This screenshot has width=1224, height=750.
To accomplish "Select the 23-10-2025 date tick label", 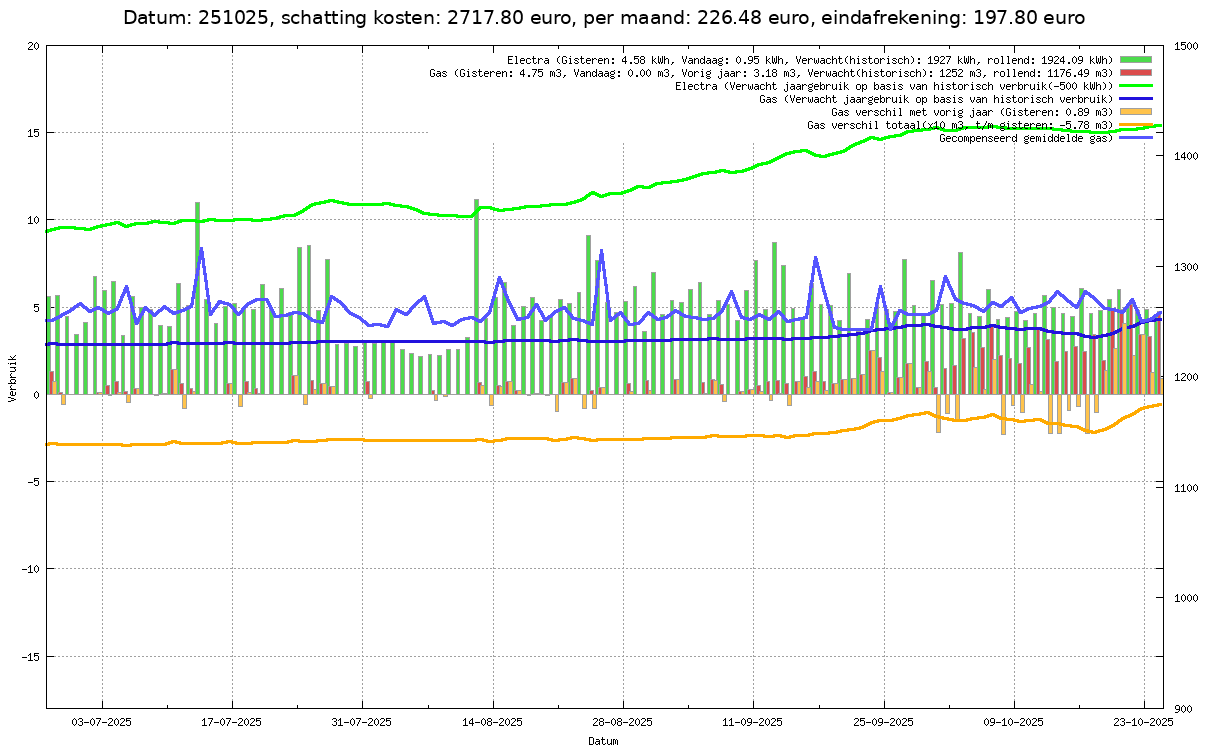I will coord(1145,721).
